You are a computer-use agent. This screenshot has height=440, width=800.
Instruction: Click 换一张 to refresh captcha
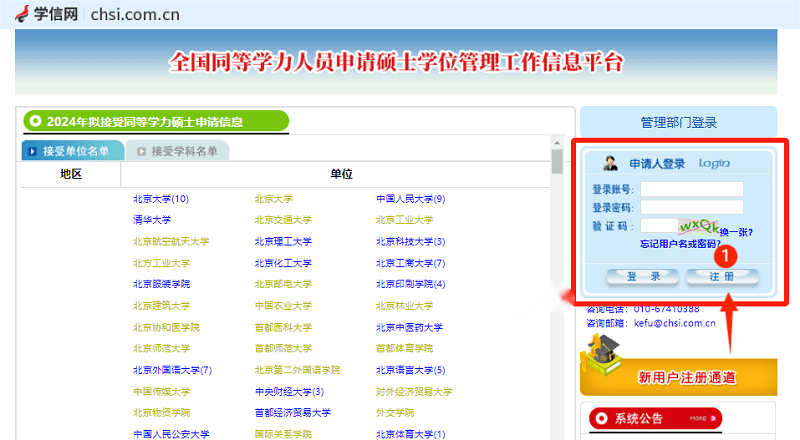[736, 232]
